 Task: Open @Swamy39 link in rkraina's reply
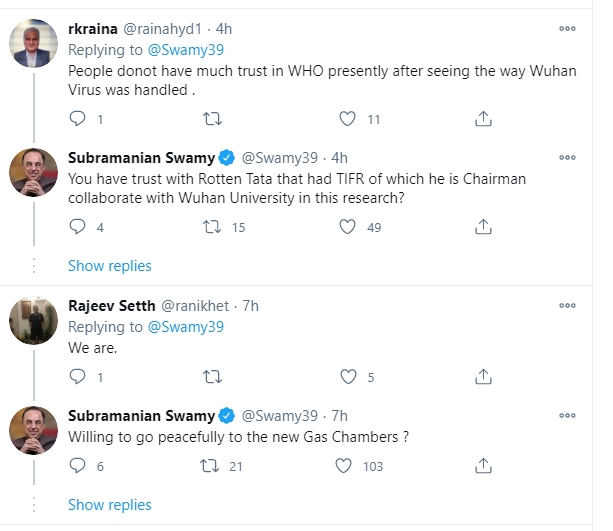186,50
